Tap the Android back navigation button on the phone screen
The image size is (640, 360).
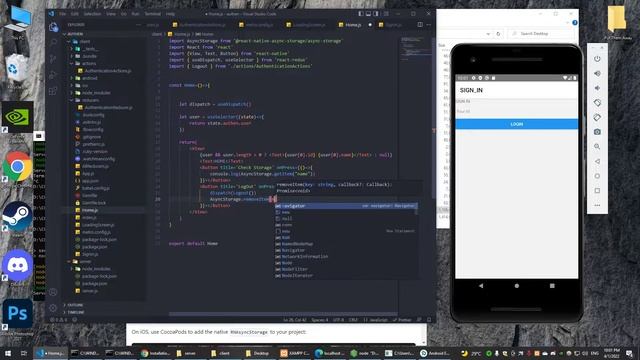481,286
